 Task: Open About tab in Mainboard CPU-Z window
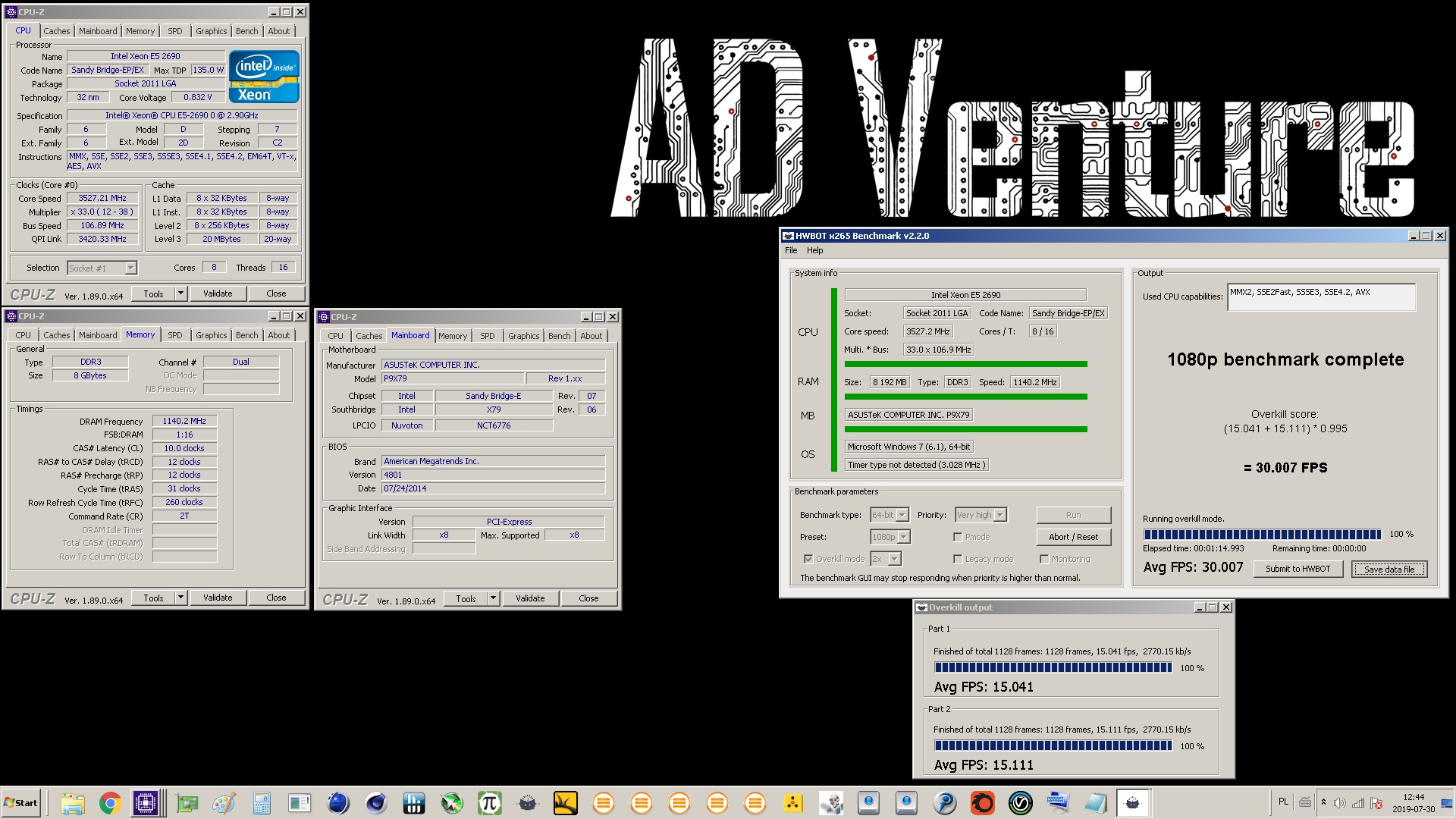[591, 336]
